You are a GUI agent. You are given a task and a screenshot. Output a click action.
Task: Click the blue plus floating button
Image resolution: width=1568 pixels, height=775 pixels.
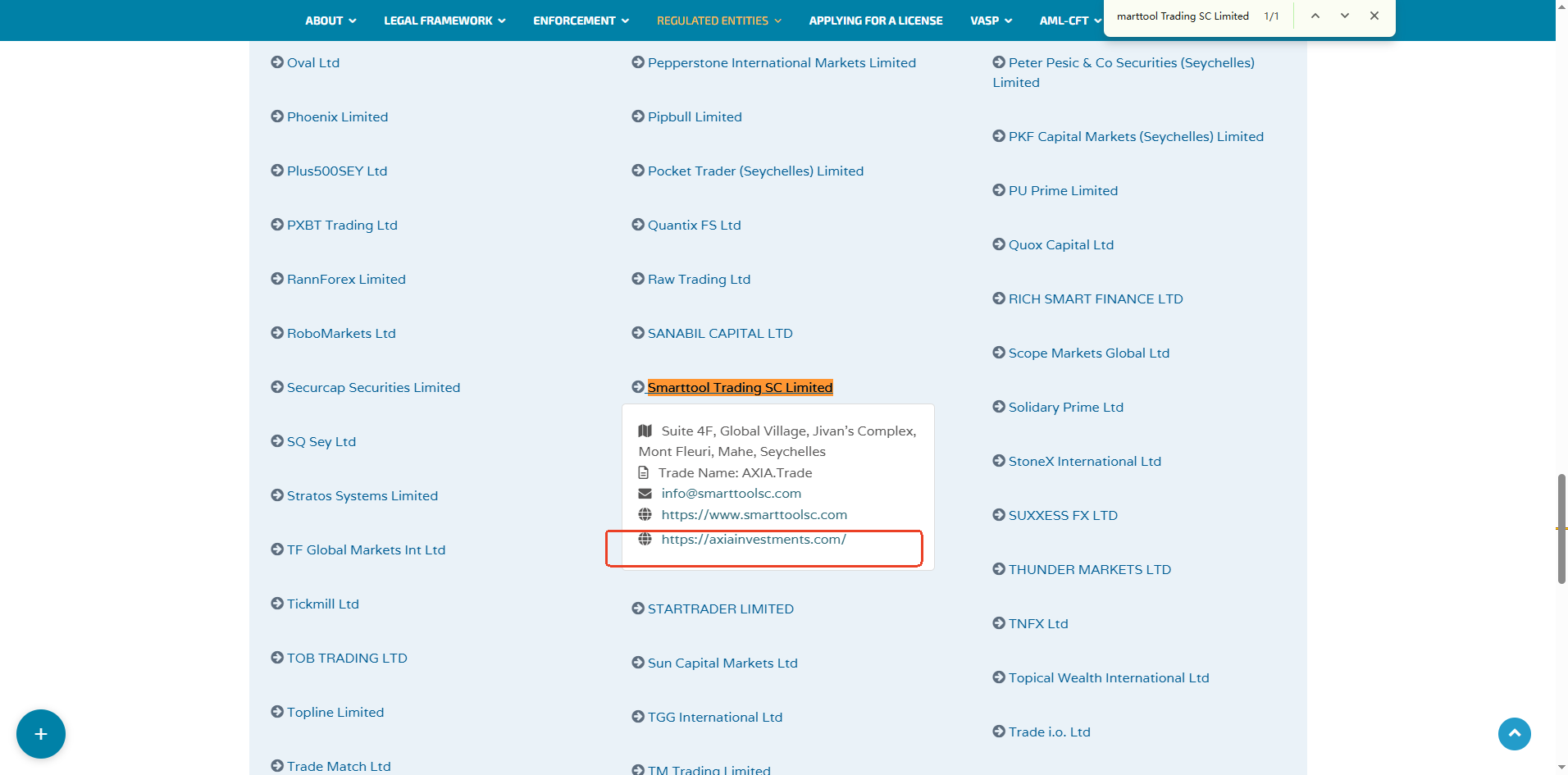41,734
